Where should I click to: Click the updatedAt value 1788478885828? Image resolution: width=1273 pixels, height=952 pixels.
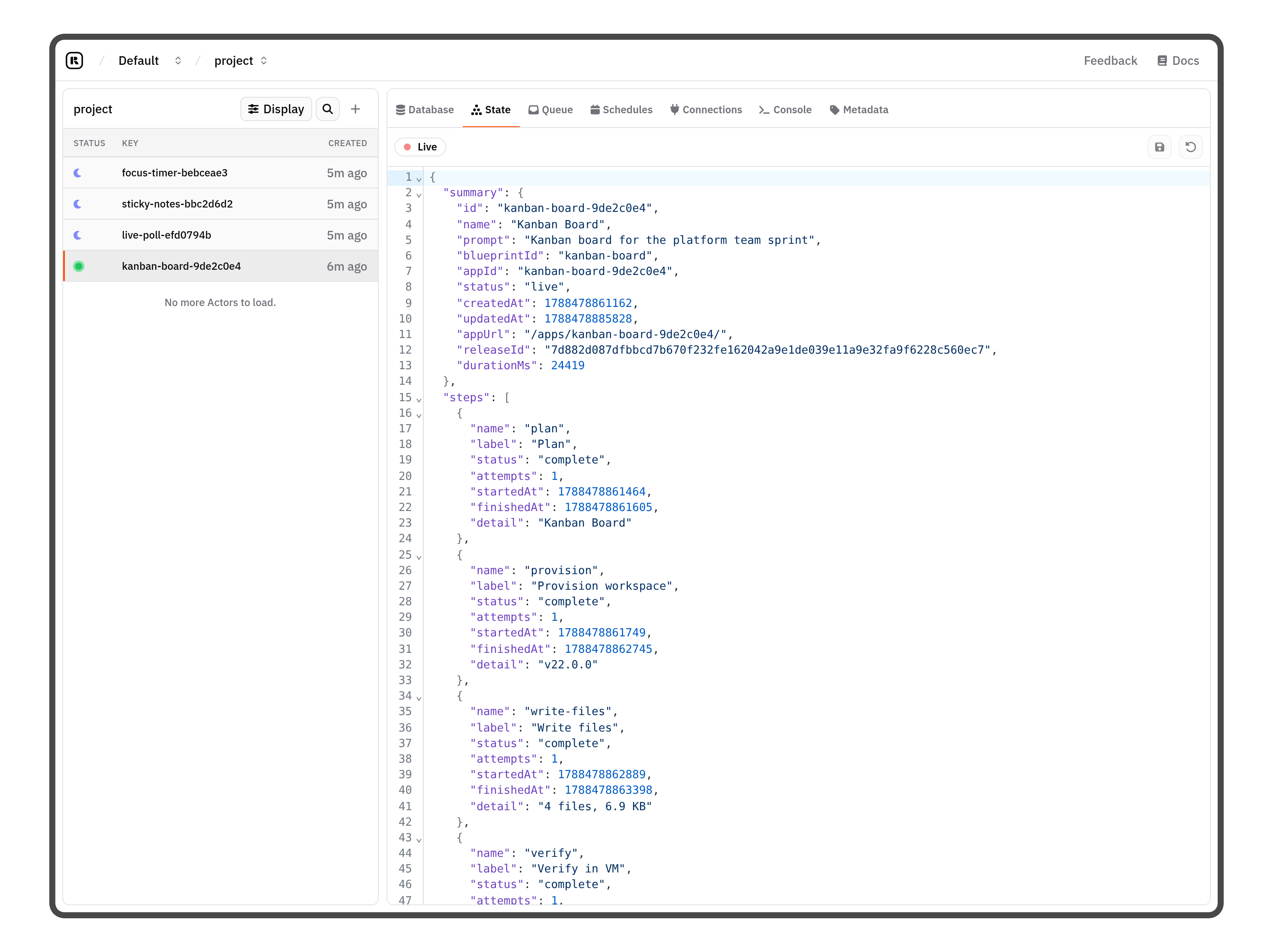[588, 318]
